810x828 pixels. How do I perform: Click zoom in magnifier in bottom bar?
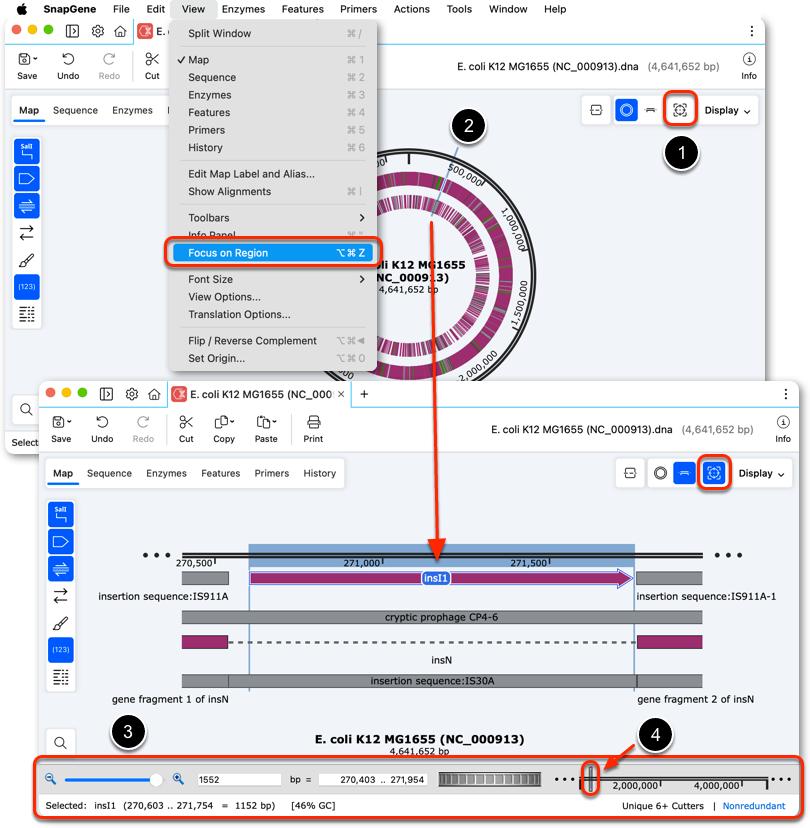point(178,779)
